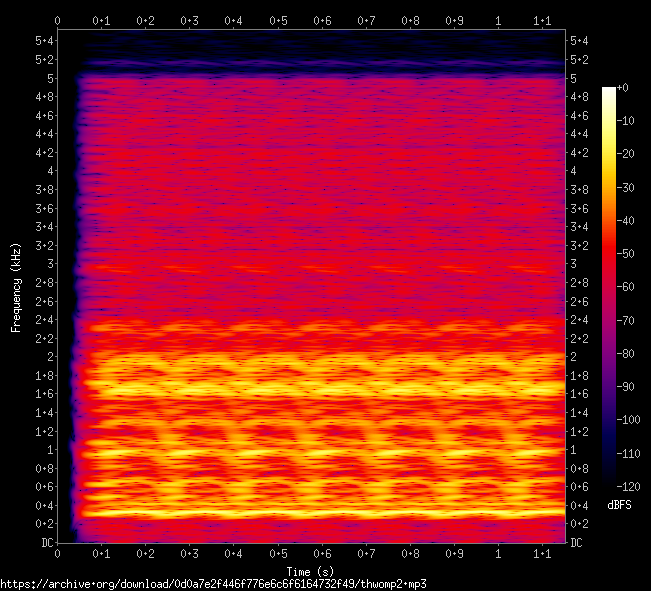
Task: Click the "Time (s)" axis label
Action: point(311,571)
